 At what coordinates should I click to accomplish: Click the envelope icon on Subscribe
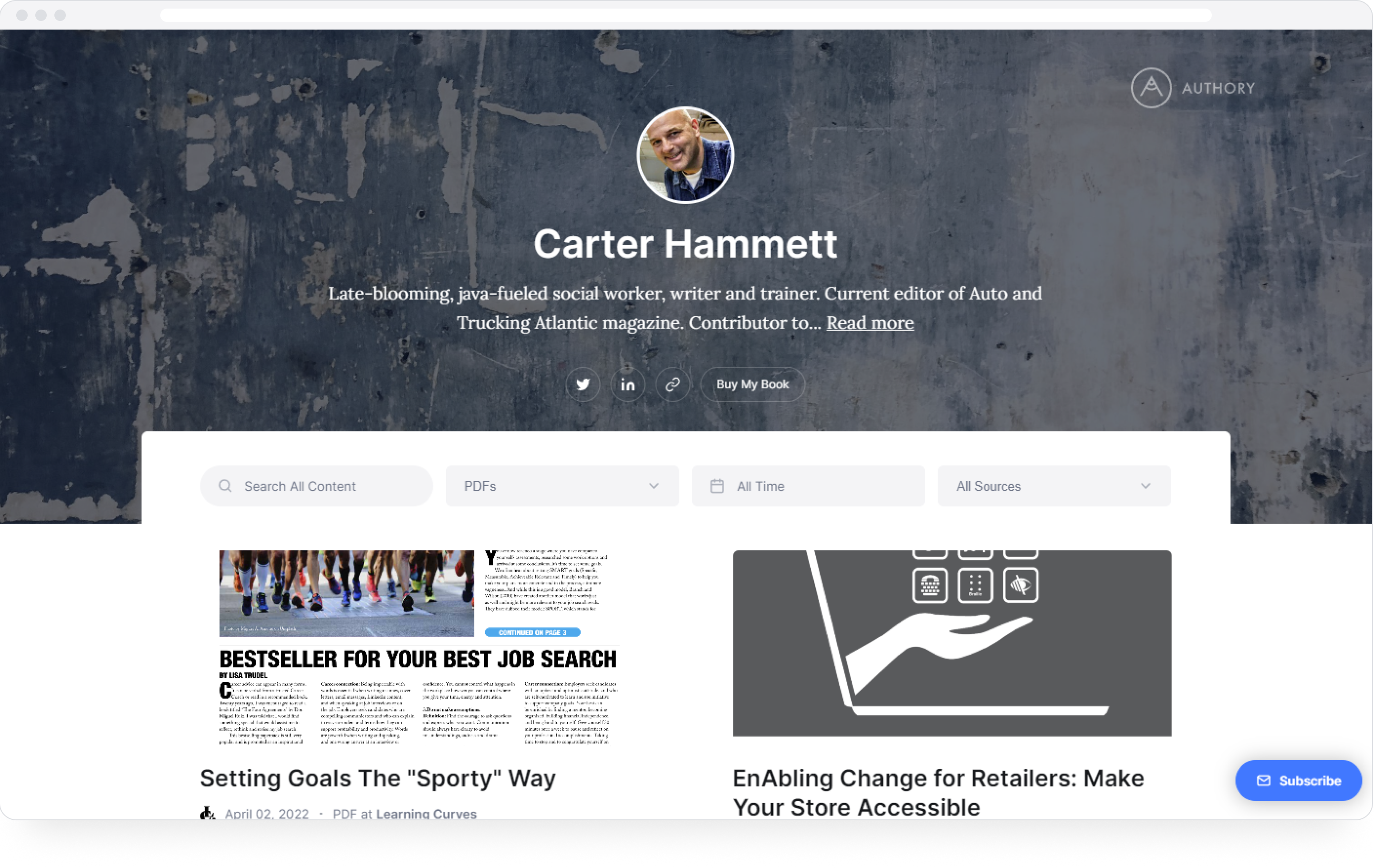[x=1263, y=781]
